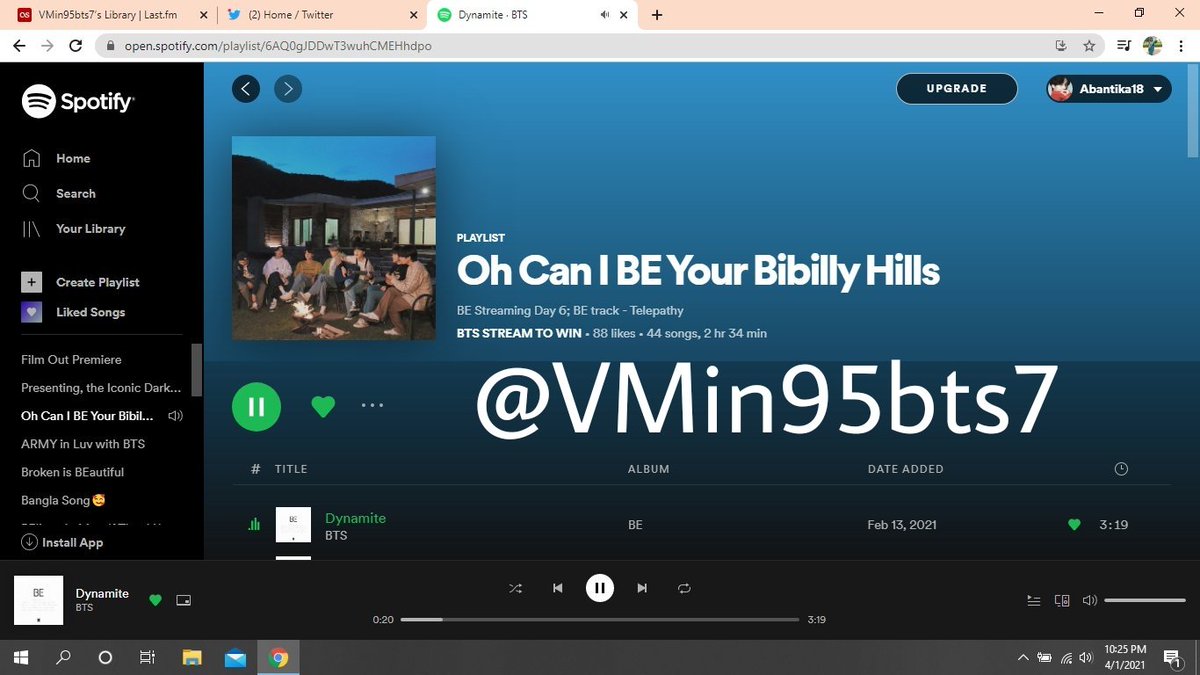Click the playlist cover image
Screen dimensions: 1200x675
pos(334,238)
